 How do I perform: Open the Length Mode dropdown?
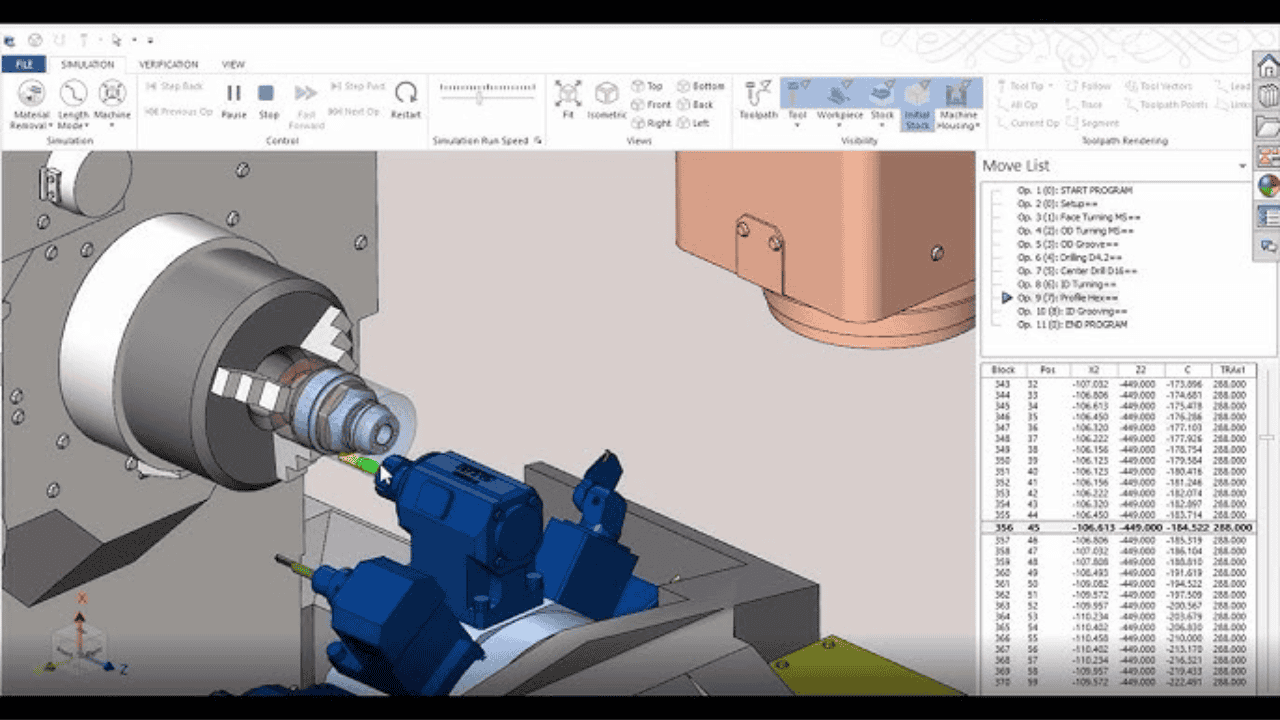tap(73, 103)
